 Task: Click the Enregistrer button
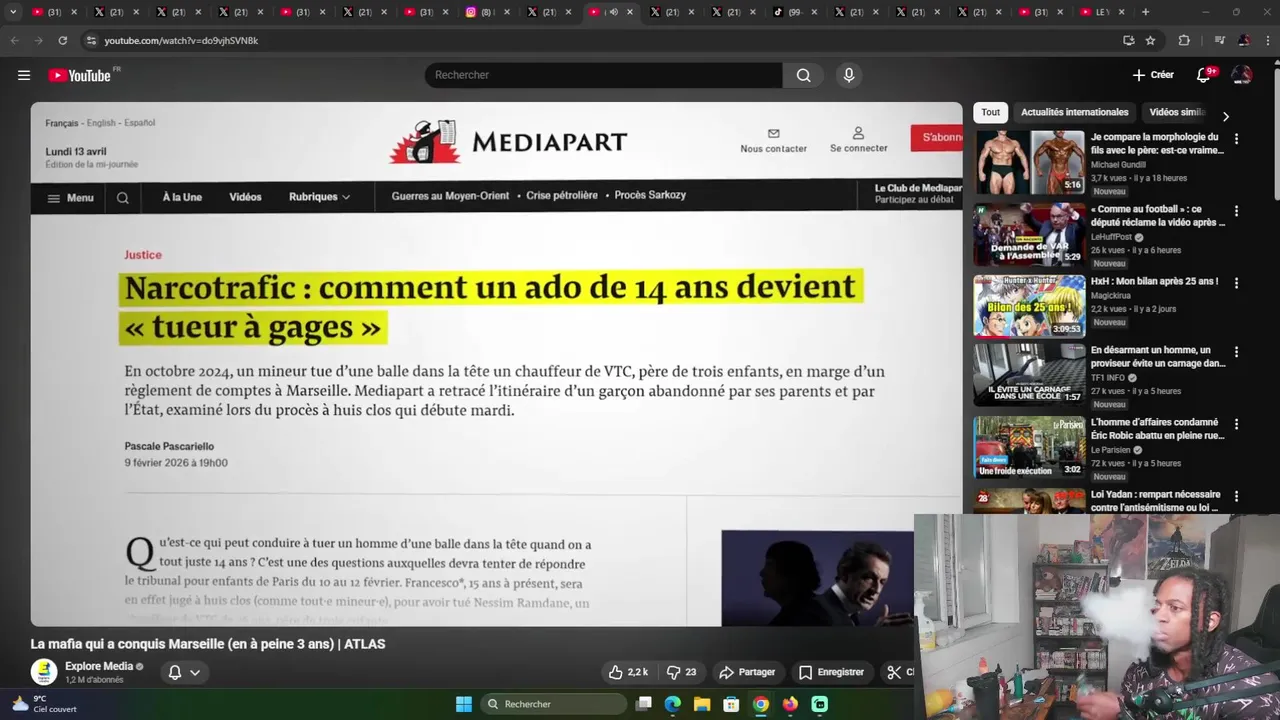point(831,672)
